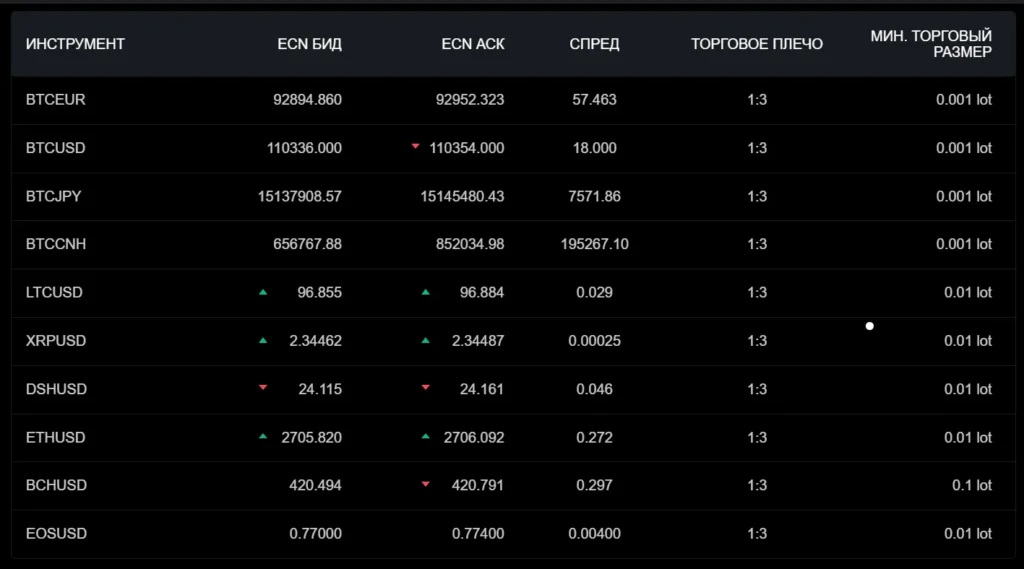Click ETHUSD spread 0.272

click(x=594, y=438)
